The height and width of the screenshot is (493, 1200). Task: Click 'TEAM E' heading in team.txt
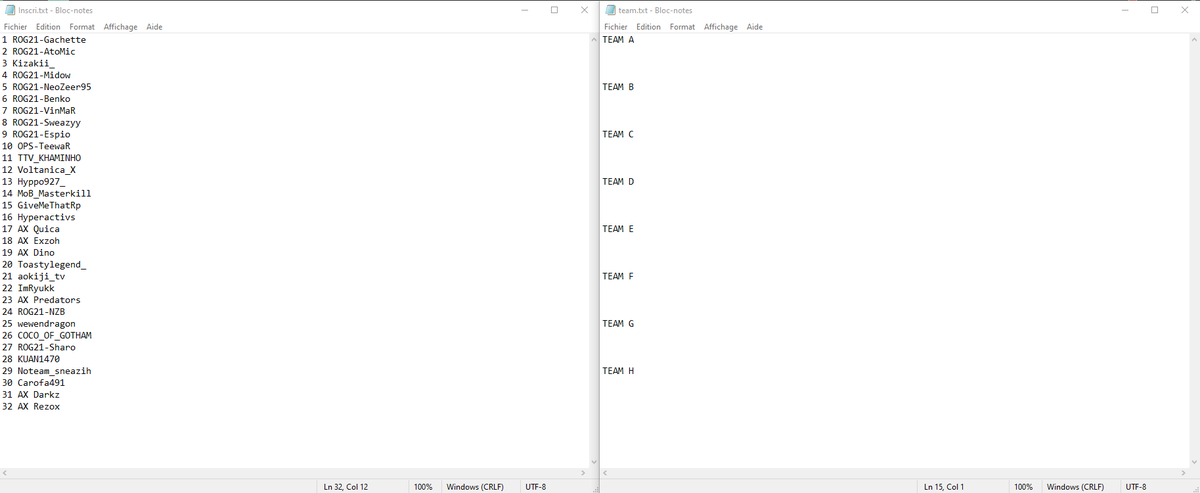618,229
